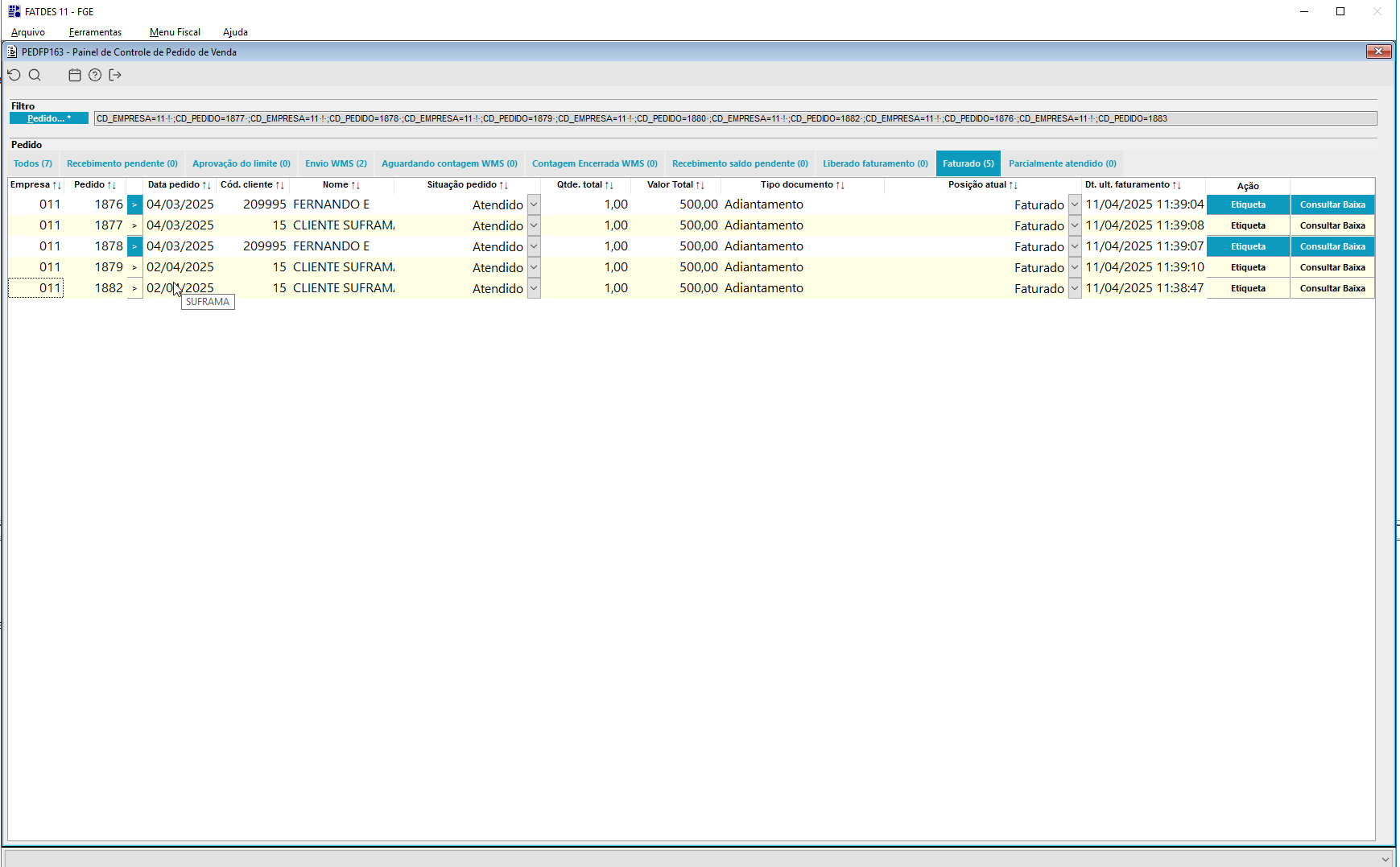The width and height of the screenshot is (1400, 867).
Task: Open help via the question mark icon
Action: click(95, 75)
